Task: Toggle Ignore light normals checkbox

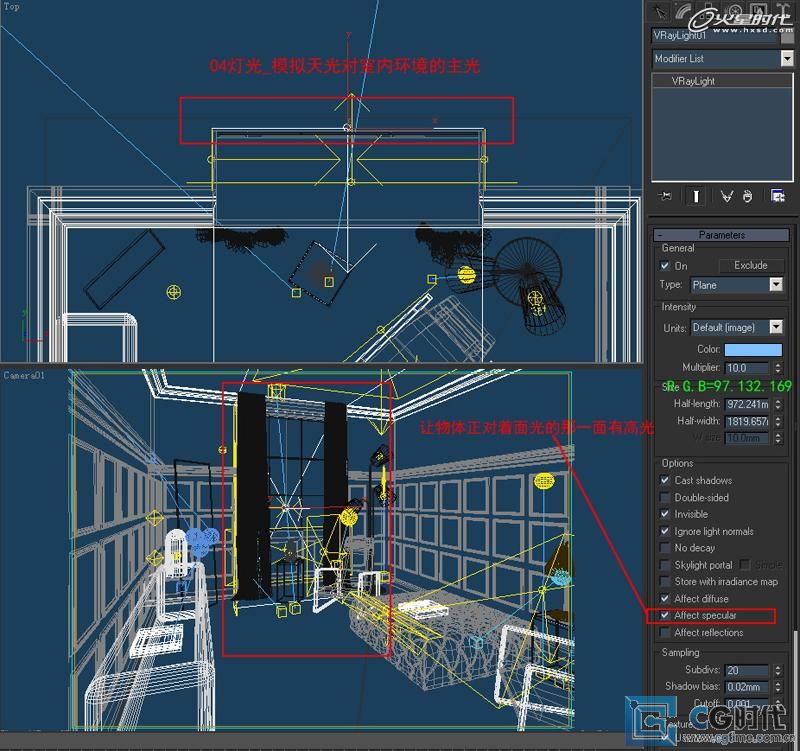Action: click(x=665, y=531)
